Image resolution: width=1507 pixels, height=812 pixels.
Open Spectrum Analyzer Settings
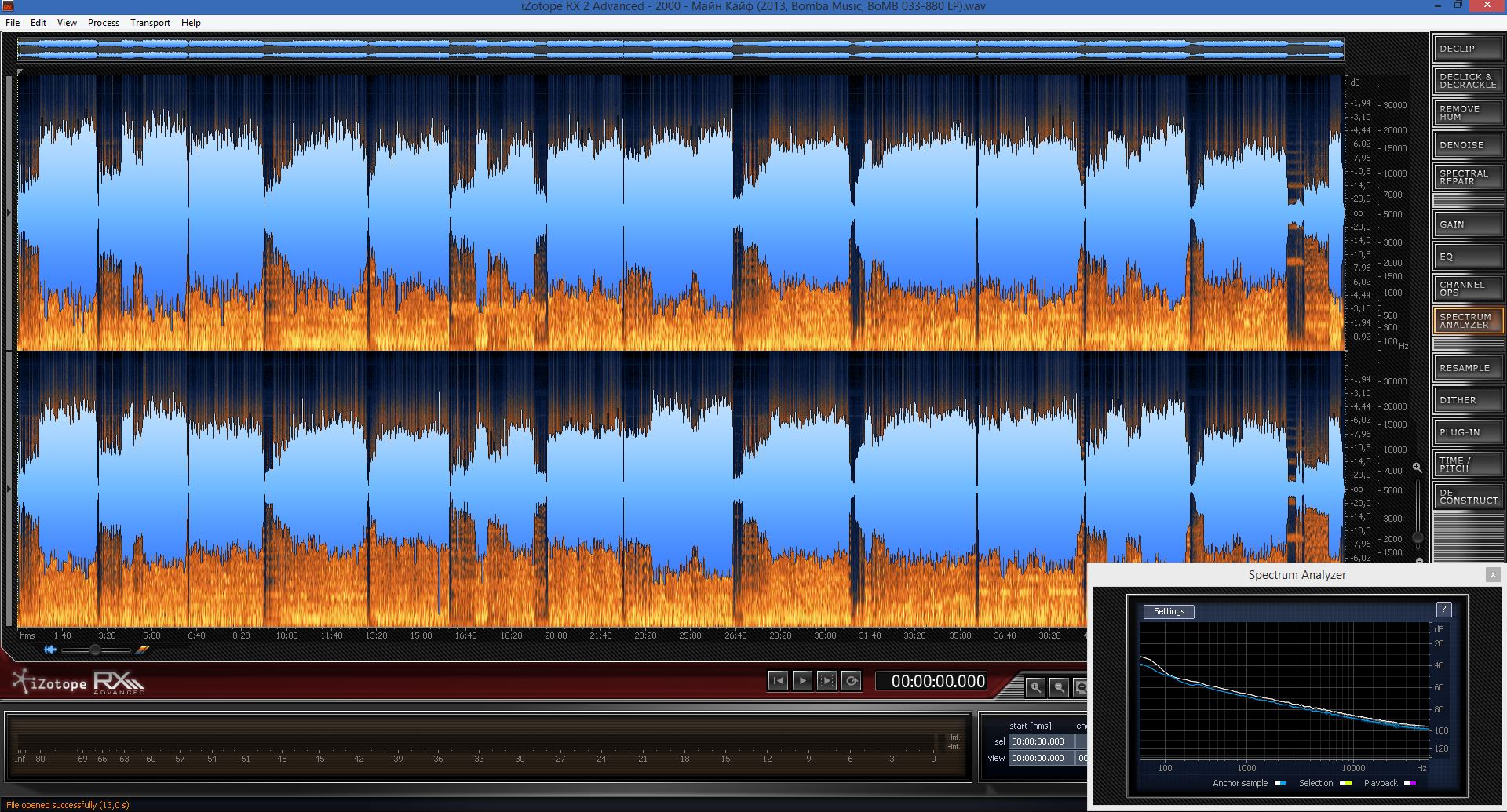tap(1169, 612)
